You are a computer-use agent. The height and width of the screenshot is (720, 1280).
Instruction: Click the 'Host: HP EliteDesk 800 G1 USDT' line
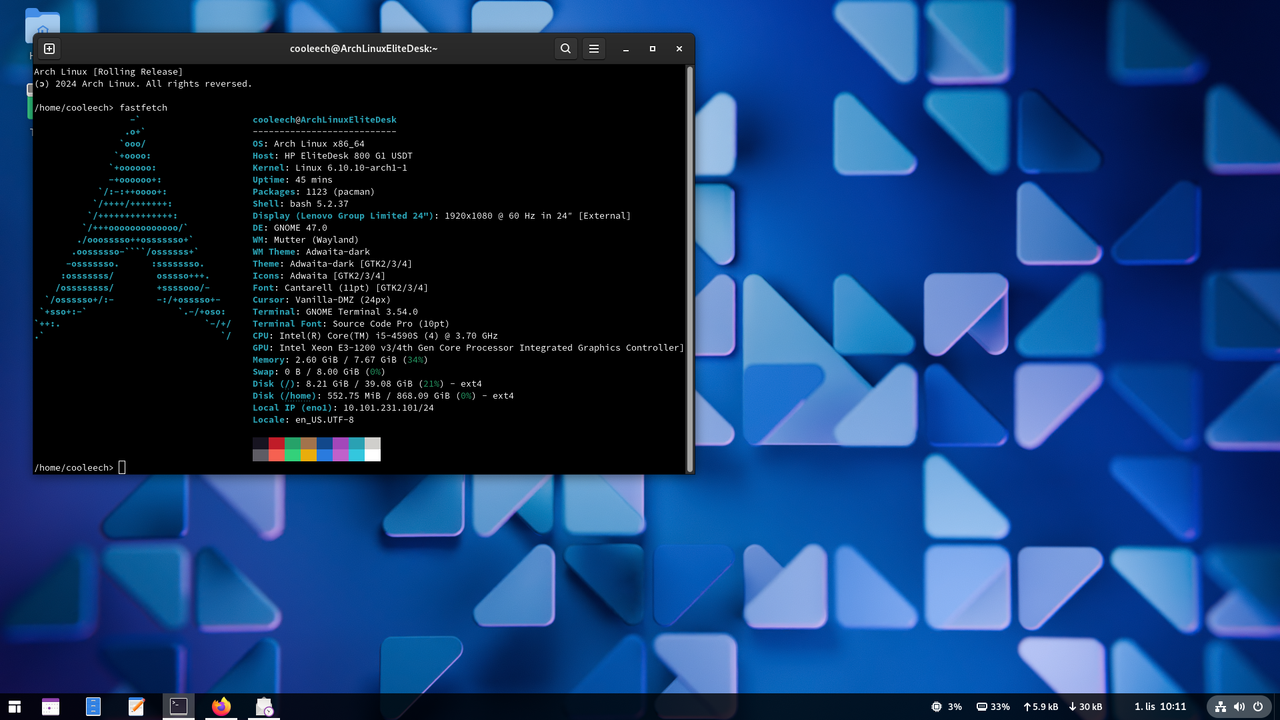coord(333,156)
